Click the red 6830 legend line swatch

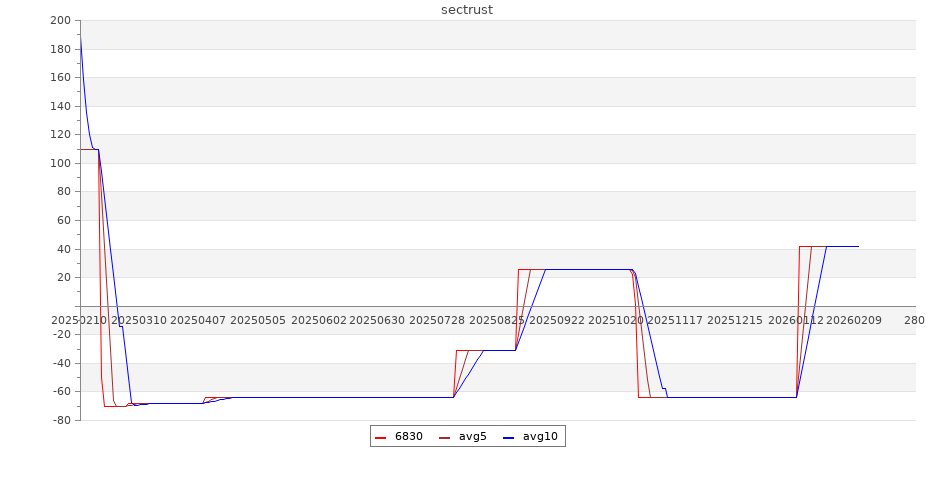381,438
